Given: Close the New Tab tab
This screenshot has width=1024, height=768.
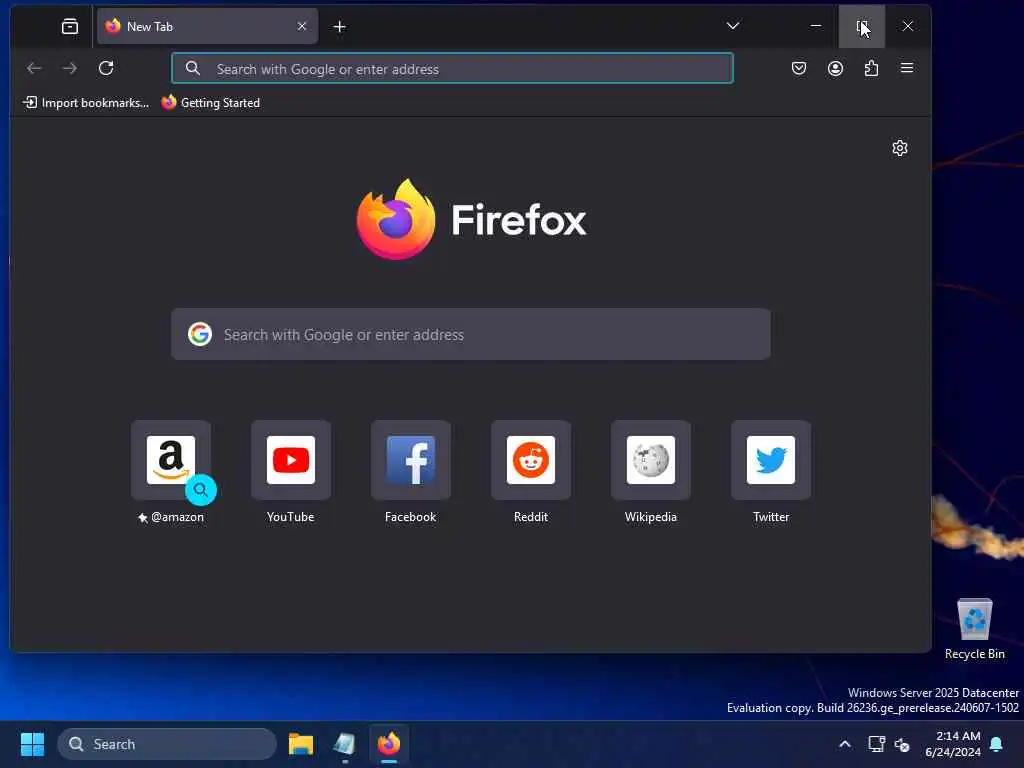Looking at the screenshot, I should [x=302, y=26].
